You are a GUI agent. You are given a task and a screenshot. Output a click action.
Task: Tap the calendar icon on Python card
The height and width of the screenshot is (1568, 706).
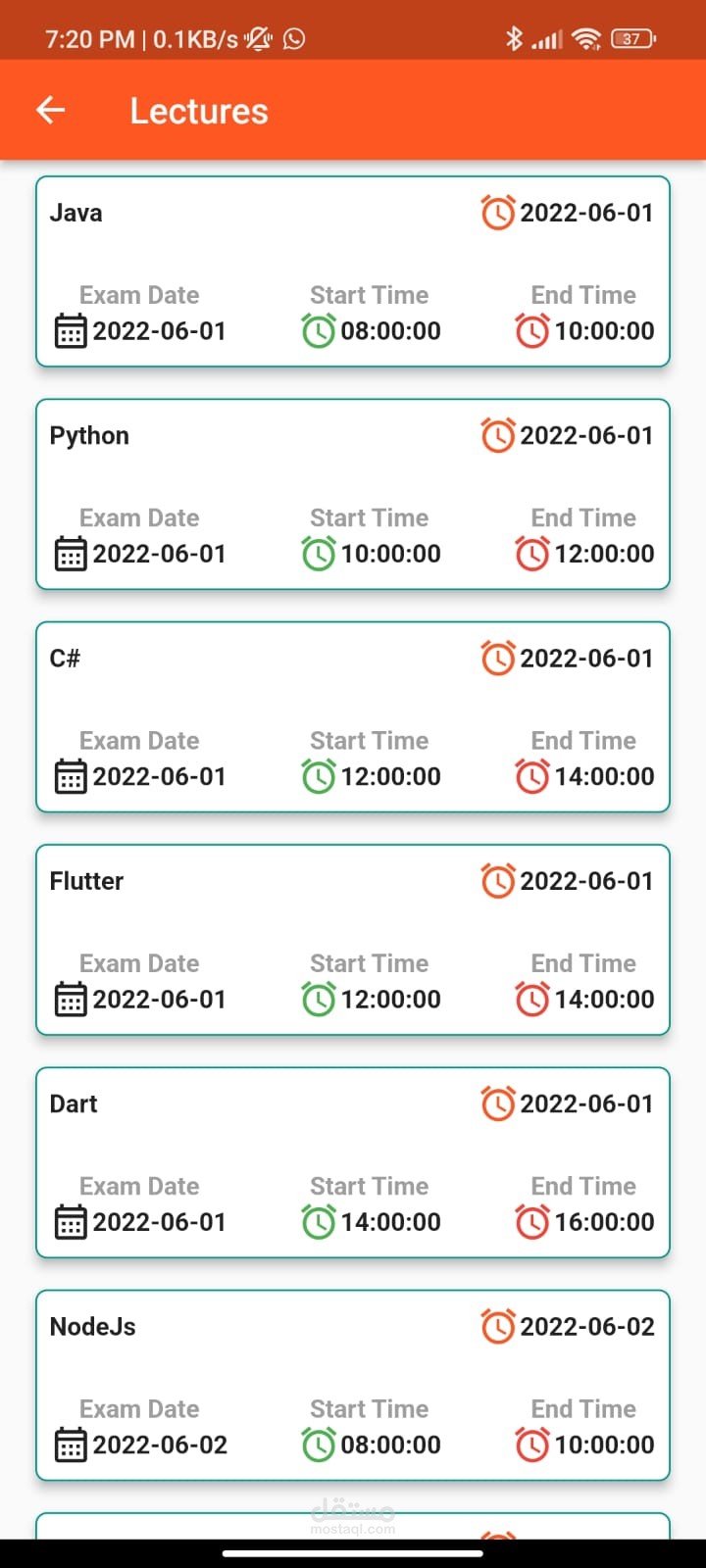pyautogui.click(x=70, y=554)
